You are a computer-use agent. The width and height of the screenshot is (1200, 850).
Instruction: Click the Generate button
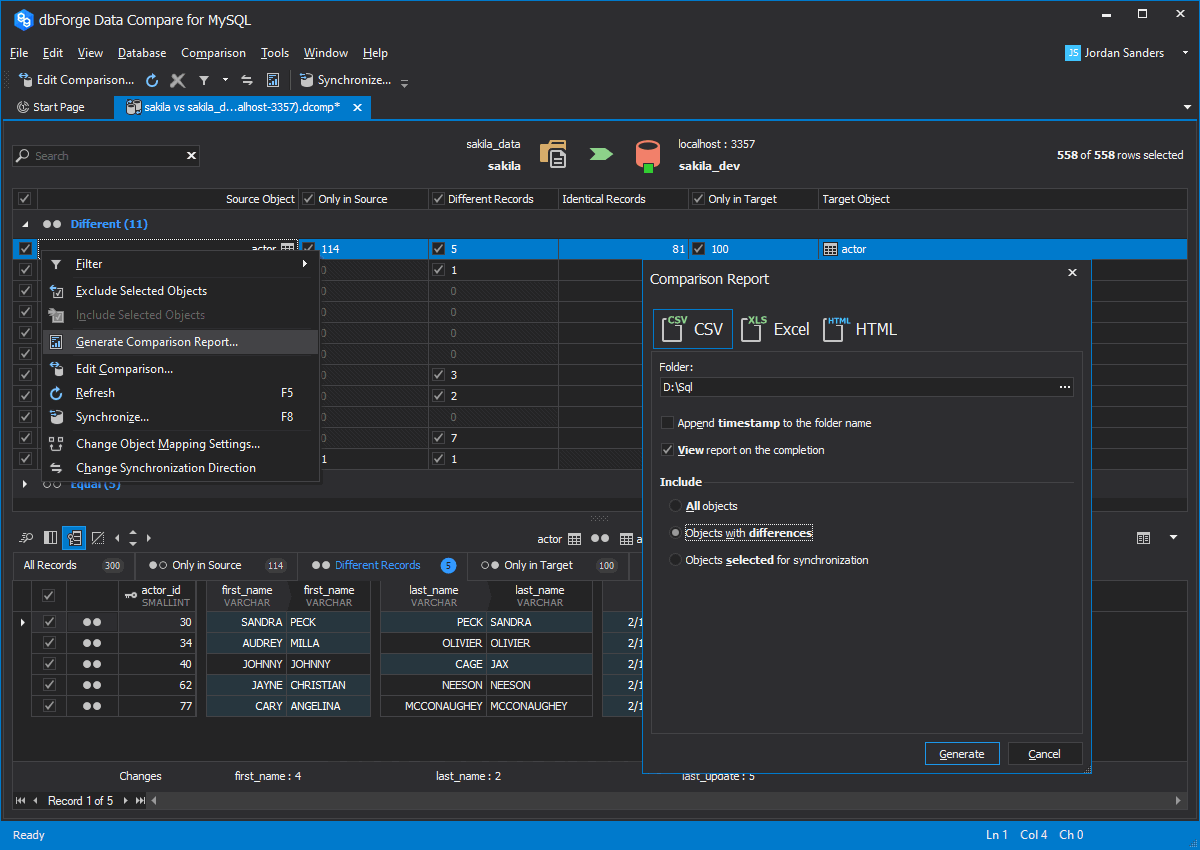coord(962,754)
